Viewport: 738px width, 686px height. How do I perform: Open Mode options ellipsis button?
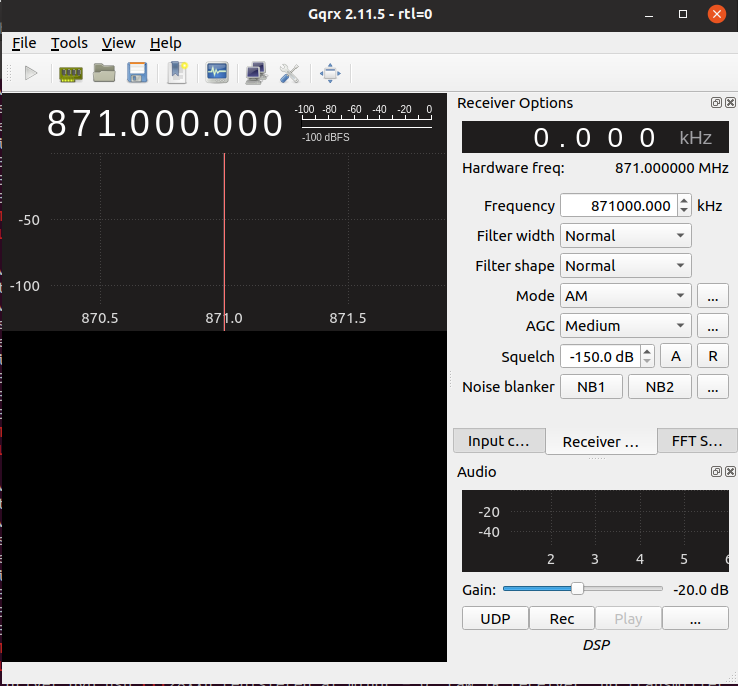click(x=713, y=296)
